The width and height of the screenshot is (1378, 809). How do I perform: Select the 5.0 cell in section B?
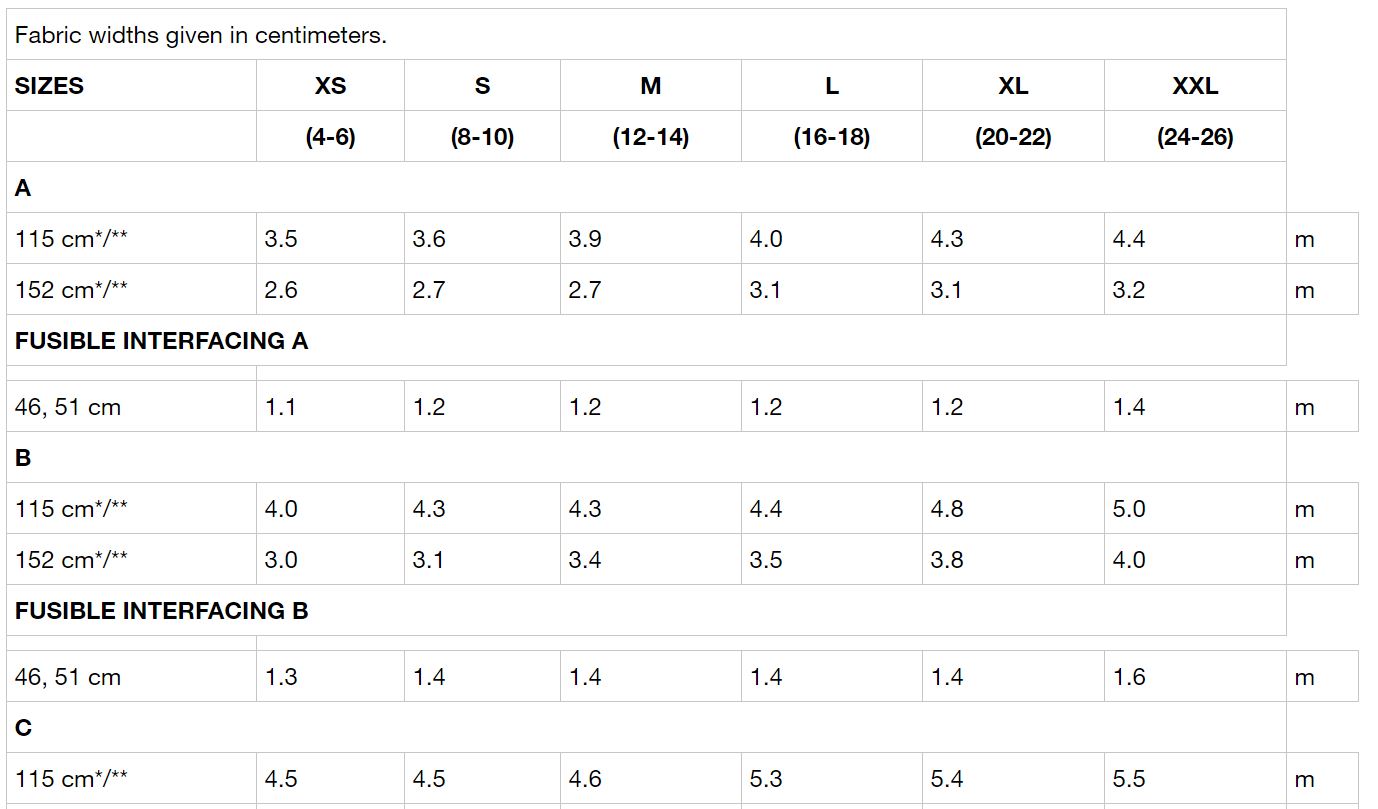click(1129, 509)
